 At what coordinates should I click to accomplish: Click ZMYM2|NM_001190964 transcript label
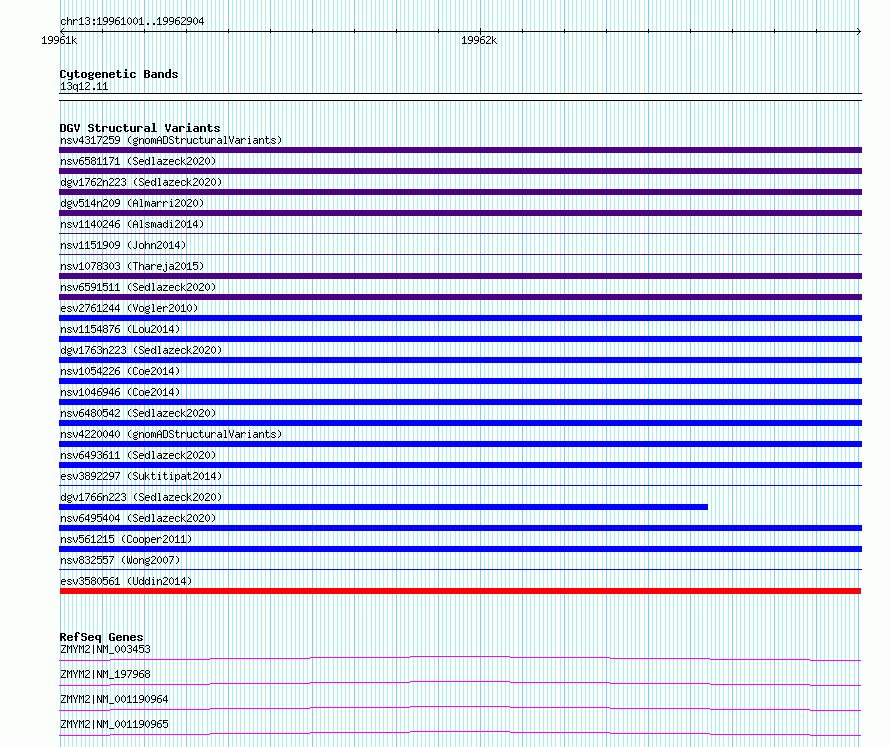(x=114, y=699)
